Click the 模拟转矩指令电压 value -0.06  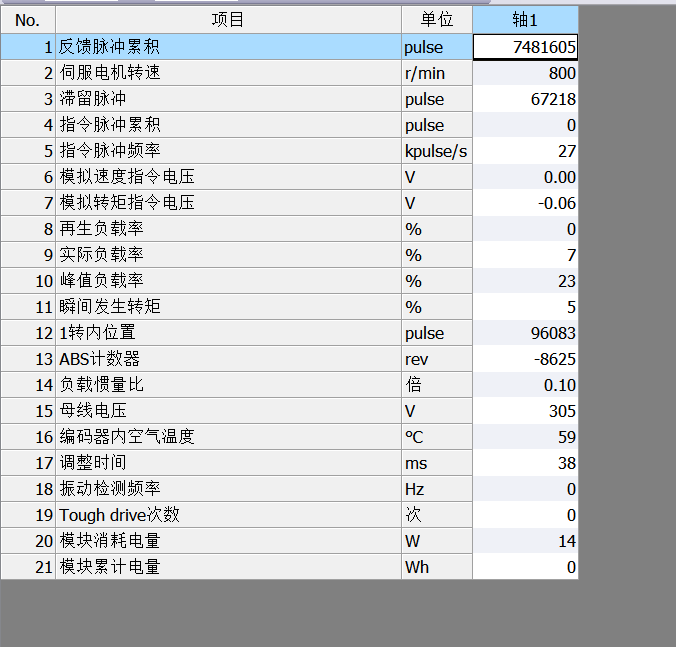click(525, 203)
